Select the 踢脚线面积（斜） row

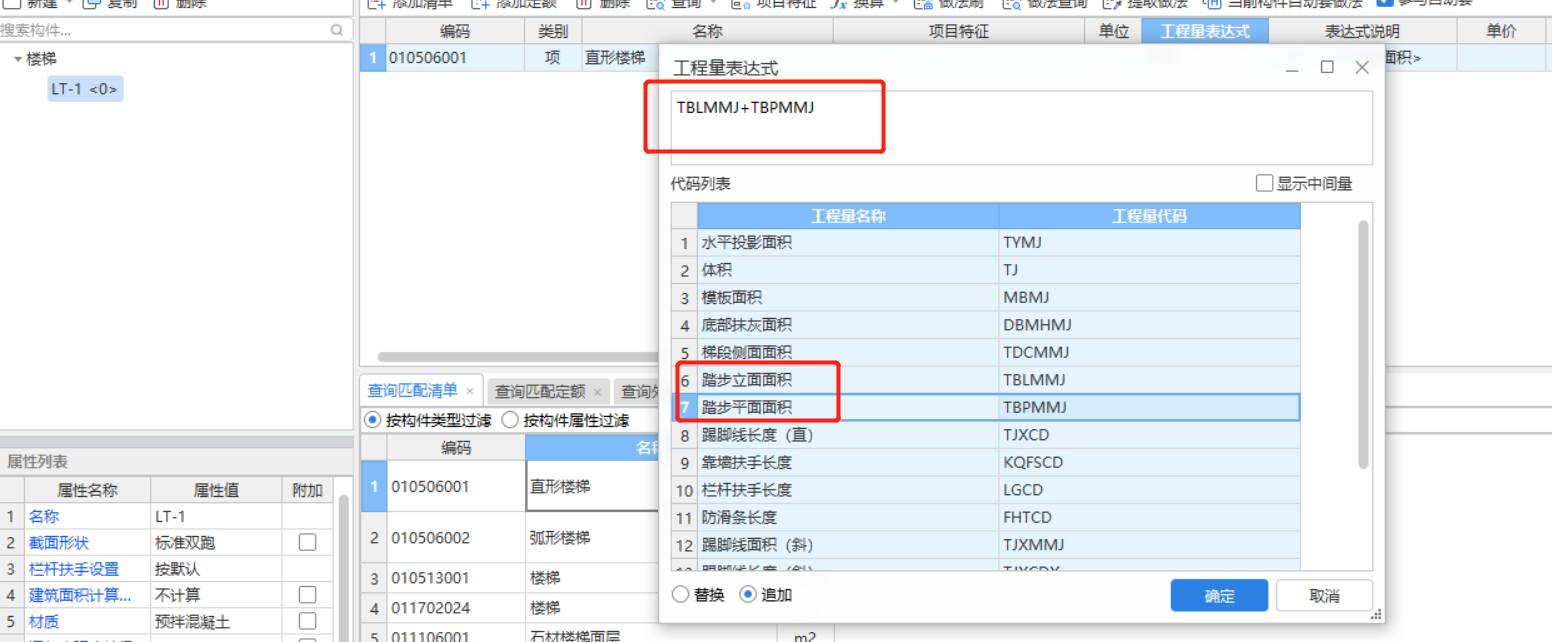[985, 545]
